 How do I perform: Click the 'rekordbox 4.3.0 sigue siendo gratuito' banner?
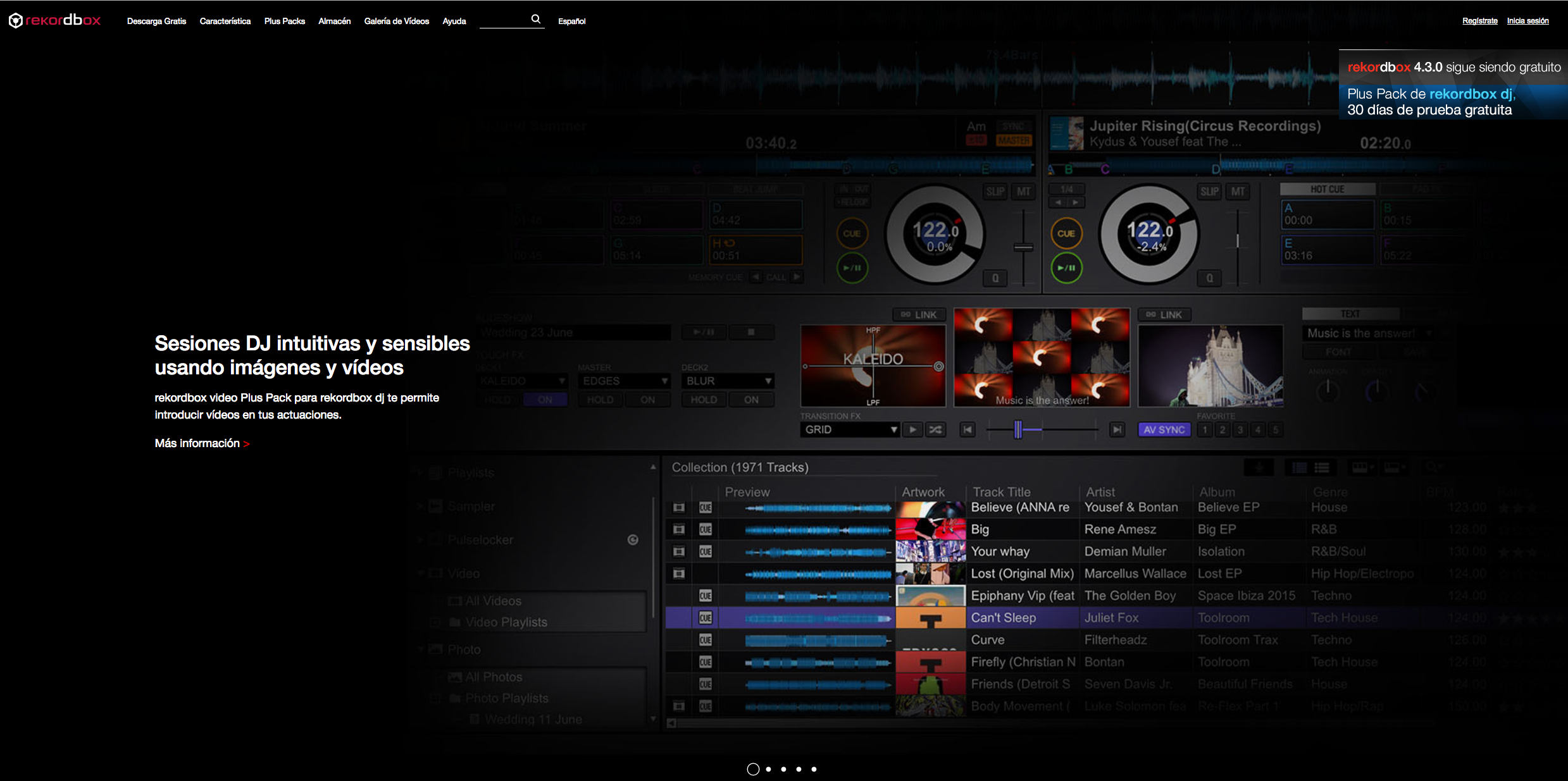tap(1453, 67)
